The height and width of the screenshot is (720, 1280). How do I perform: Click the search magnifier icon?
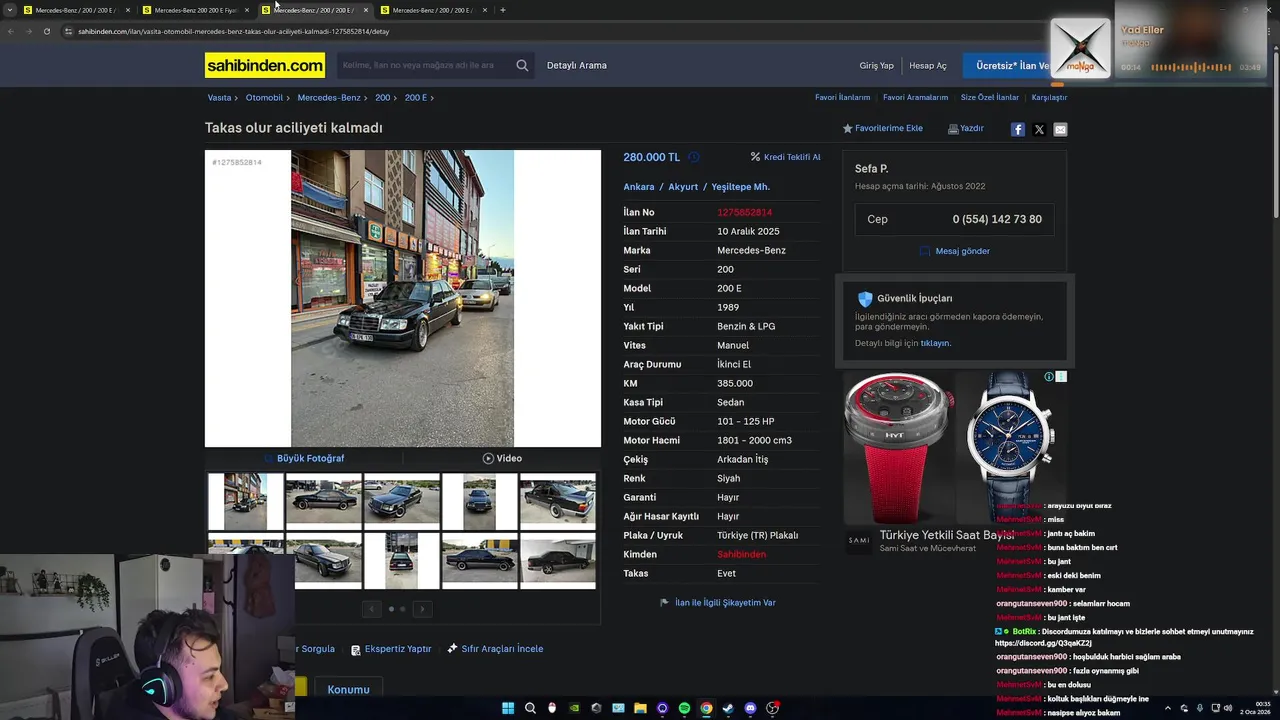(522, 65)
